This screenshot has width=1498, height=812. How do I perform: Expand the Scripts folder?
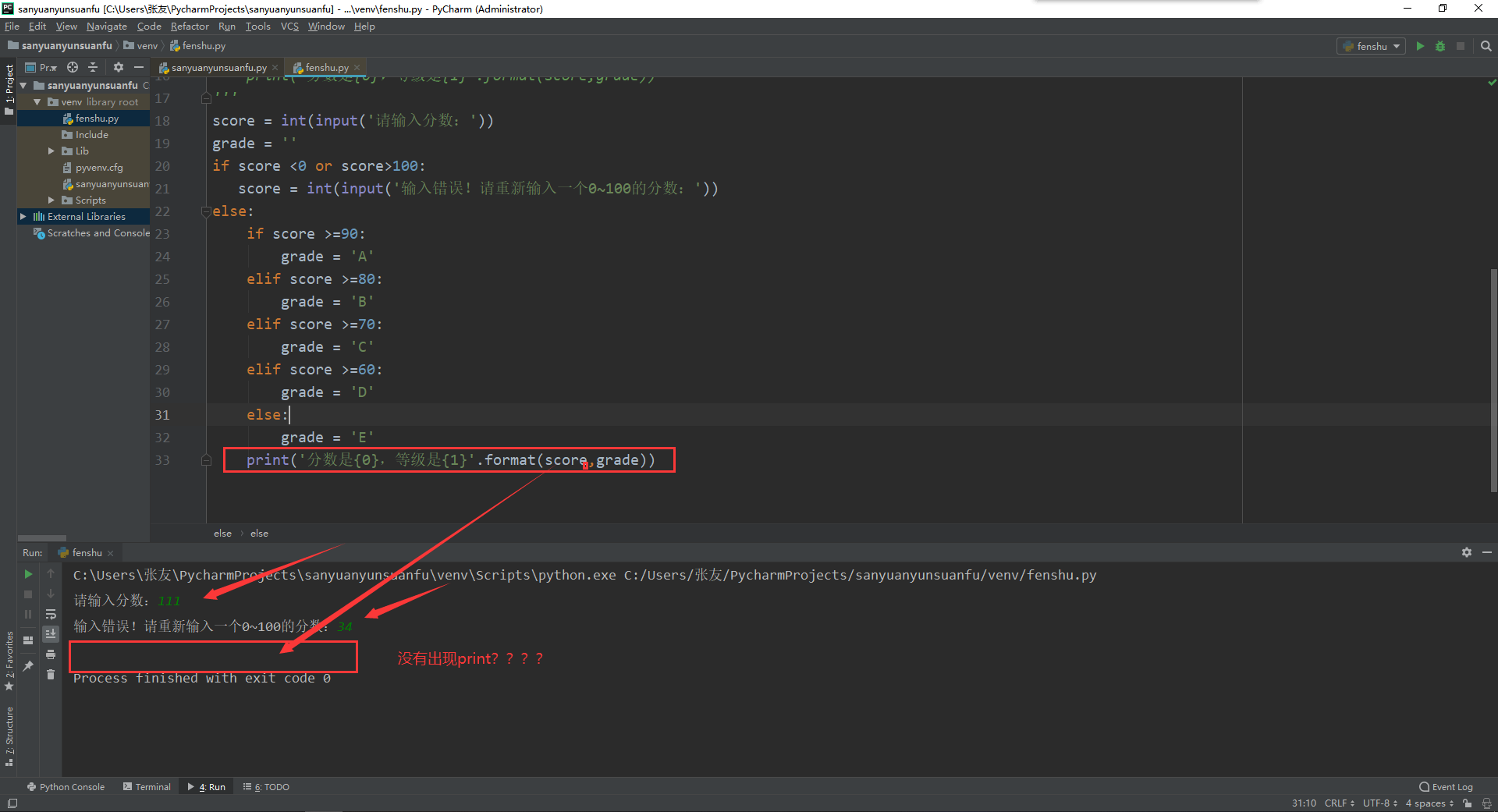point(51,200)
